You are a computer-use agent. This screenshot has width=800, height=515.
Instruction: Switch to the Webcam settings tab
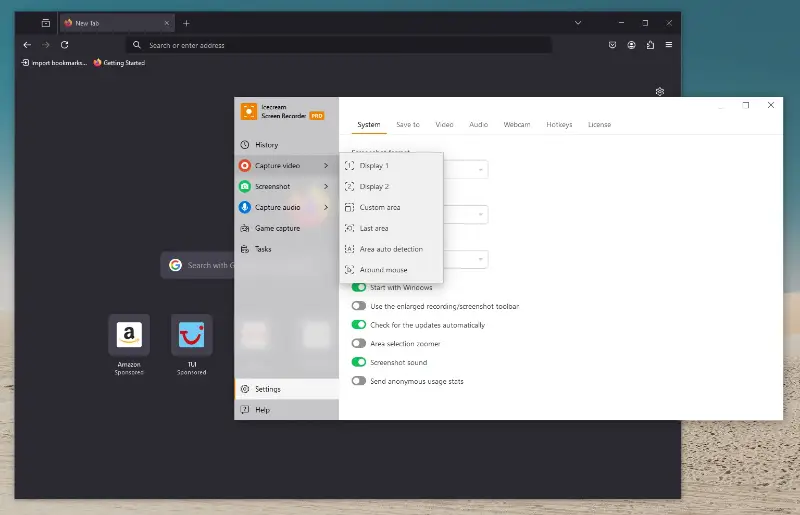click(x=517, y=125)
